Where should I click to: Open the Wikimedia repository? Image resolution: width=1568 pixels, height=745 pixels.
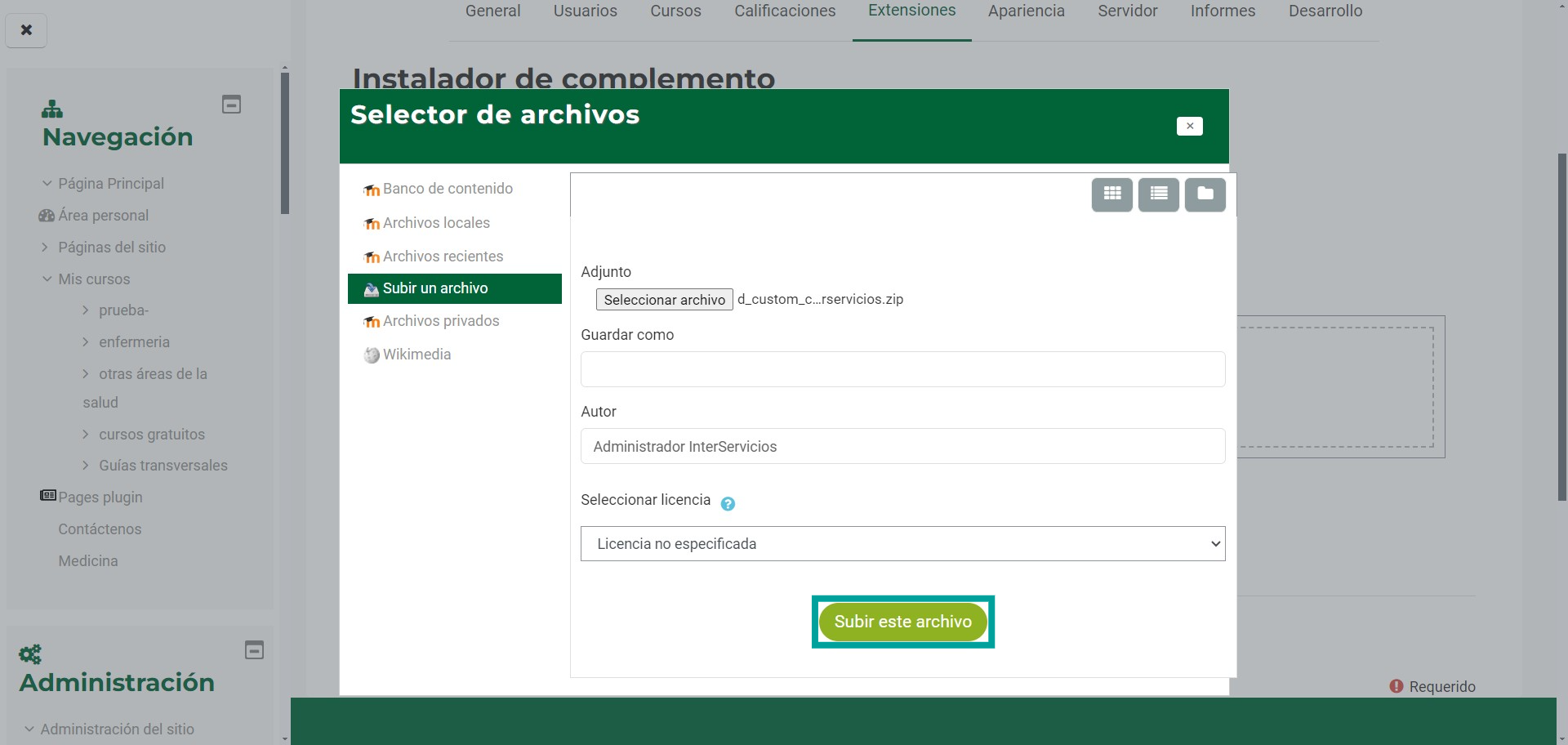tap(416, 355)
